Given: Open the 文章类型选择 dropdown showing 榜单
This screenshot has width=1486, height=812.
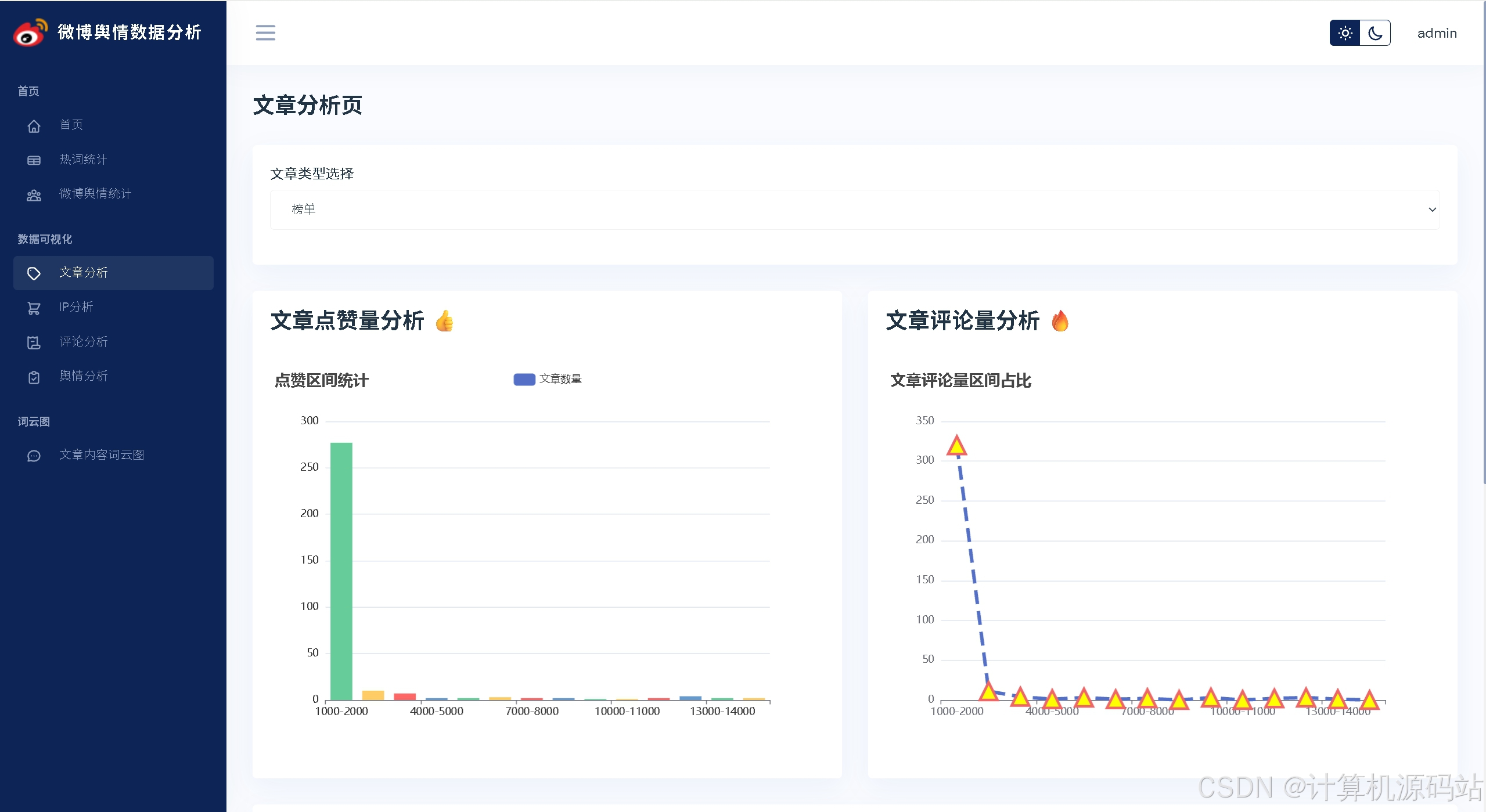Looking at the screenshot, I should [x=854, y=210].
